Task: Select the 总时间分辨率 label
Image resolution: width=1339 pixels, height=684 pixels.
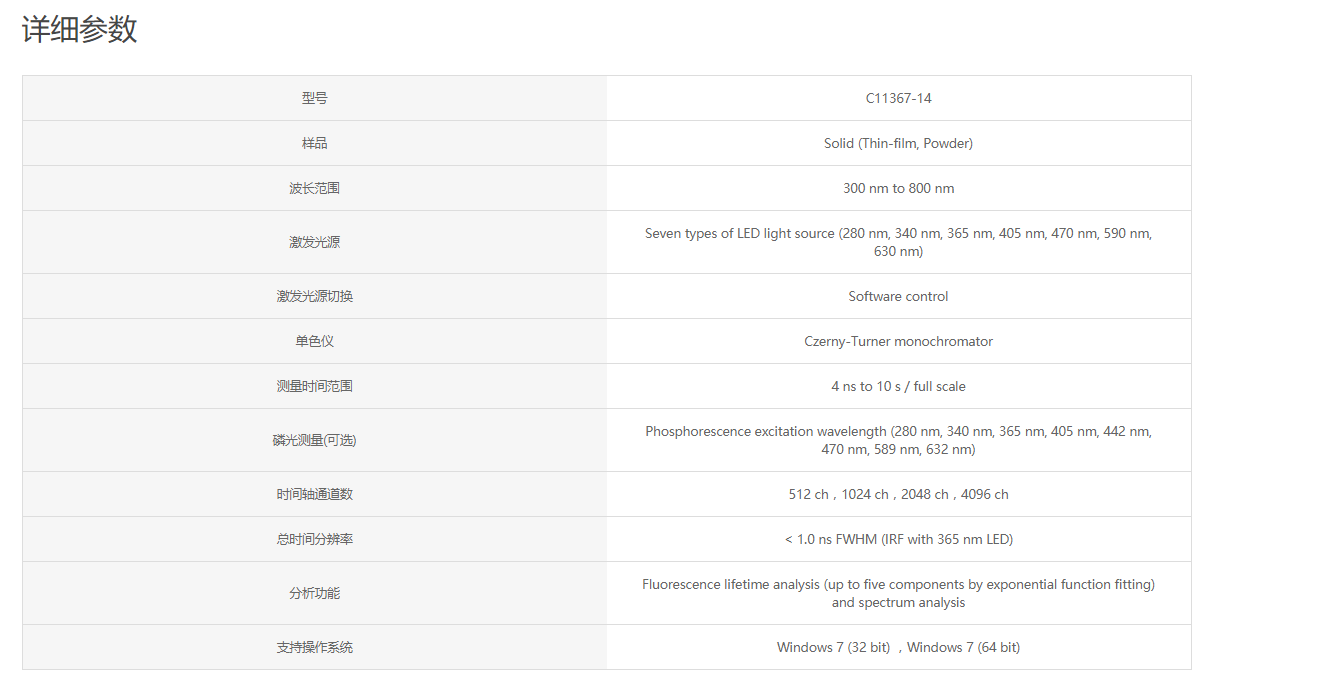Action: pyautogui.click(x=314, y=539)
